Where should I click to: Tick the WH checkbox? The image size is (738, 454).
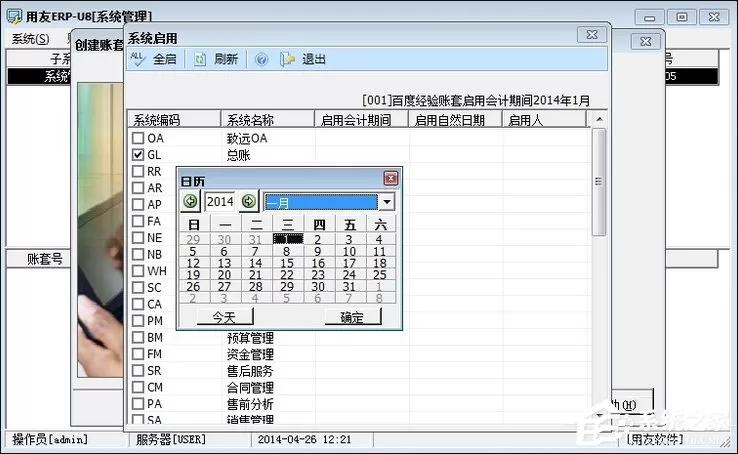(x=138, y=271)
